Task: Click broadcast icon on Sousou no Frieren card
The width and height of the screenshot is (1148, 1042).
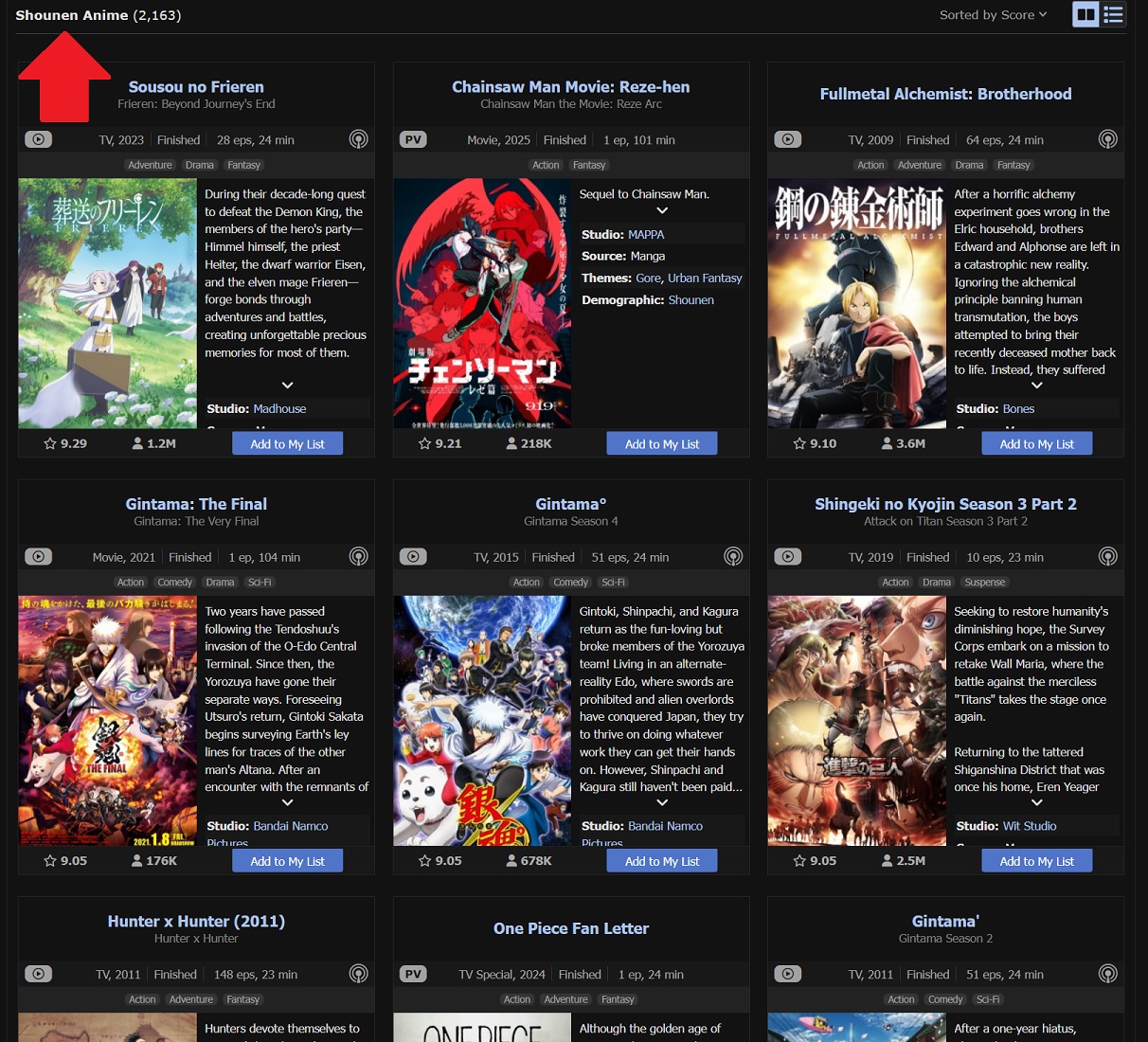Action: [358, 139]
